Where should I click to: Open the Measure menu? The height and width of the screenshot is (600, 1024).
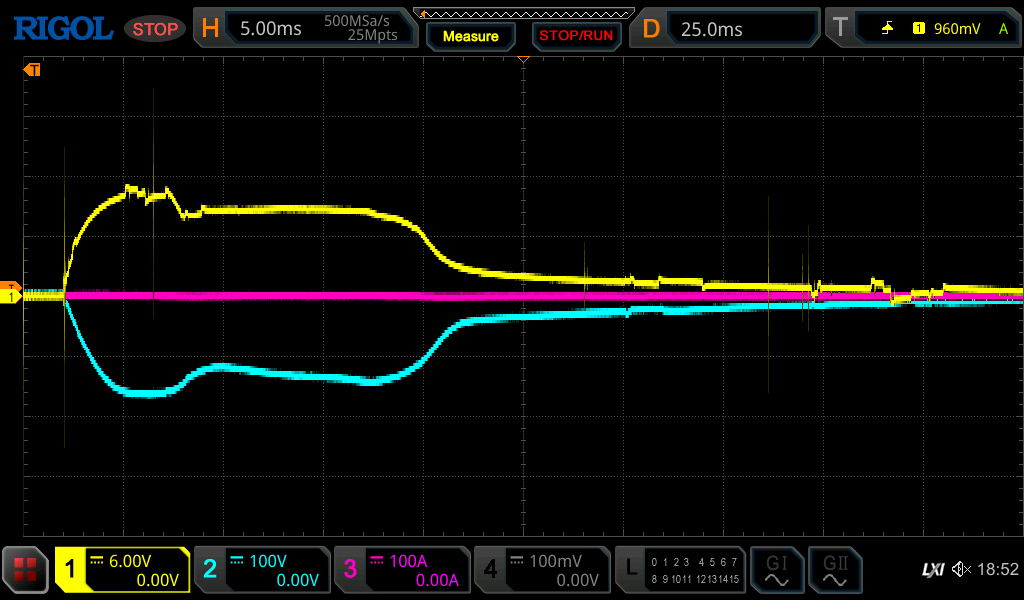470,36
